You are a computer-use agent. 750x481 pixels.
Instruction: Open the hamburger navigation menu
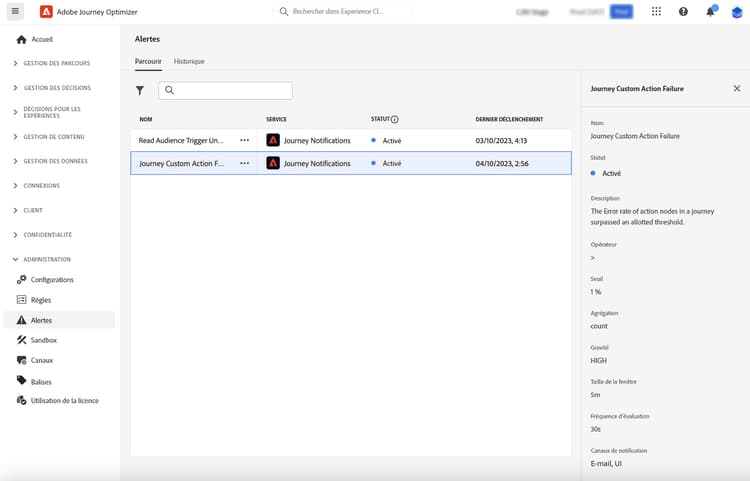15,11
